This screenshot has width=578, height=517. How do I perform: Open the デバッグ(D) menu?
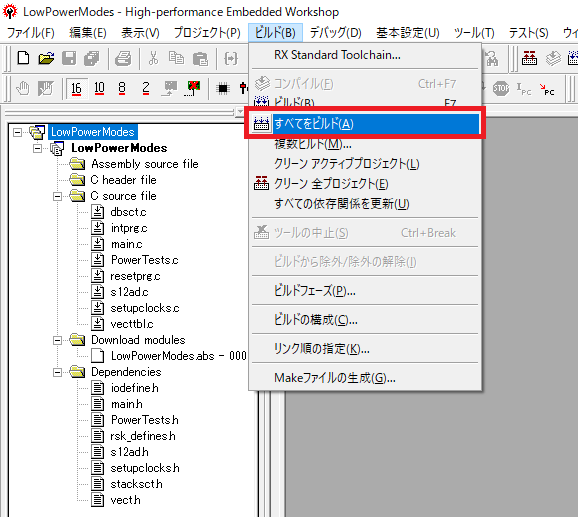pyautogui.click(x=335, y=33)
